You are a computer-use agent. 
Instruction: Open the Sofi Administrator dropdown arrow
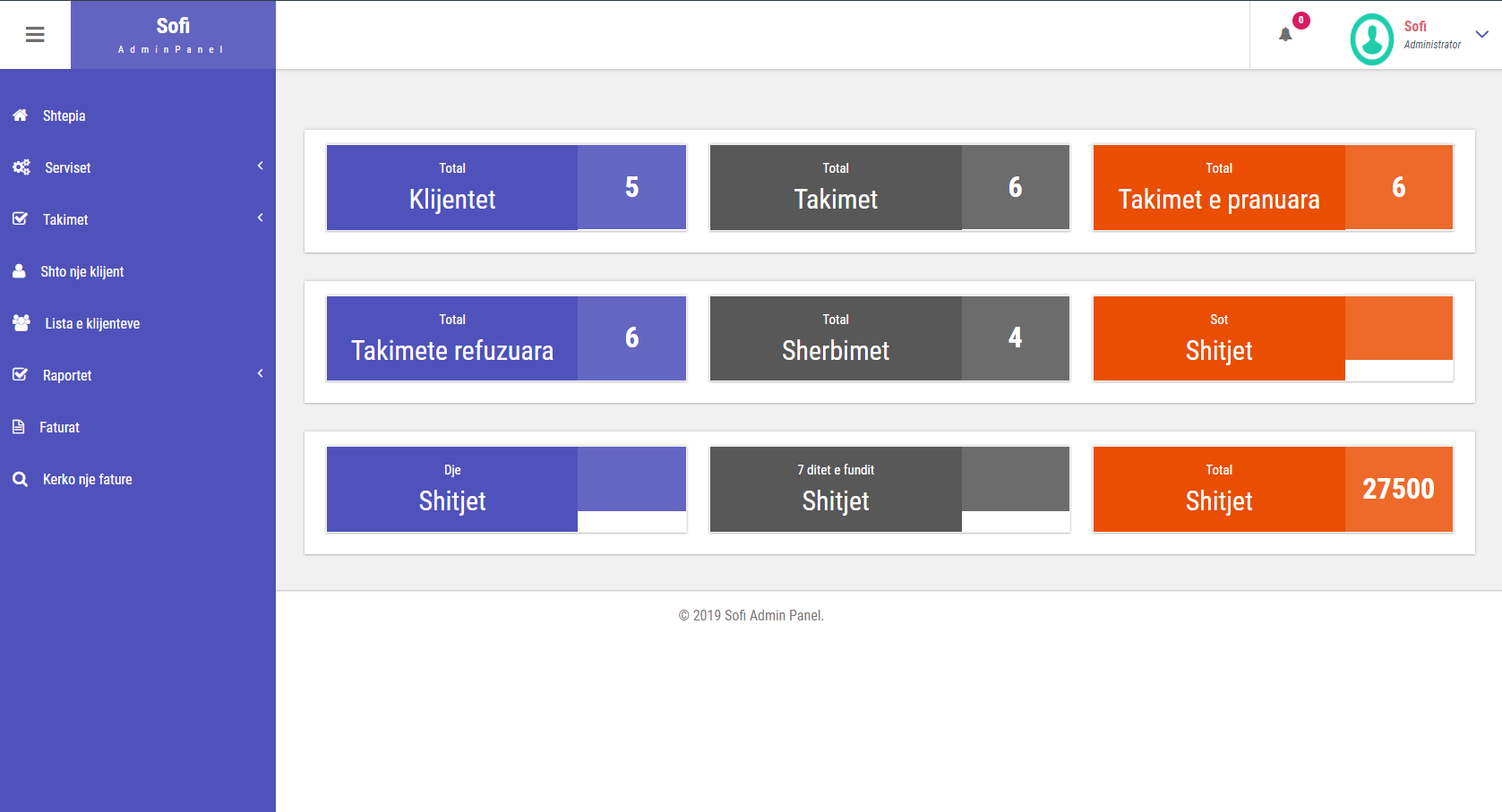click(x=1481, y=35)
